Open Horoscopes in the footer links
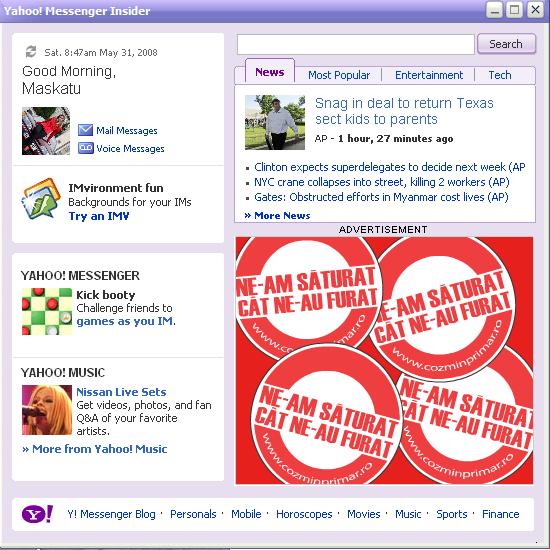Viewport: 550px width, 550px height. click(x=304, y=514)
